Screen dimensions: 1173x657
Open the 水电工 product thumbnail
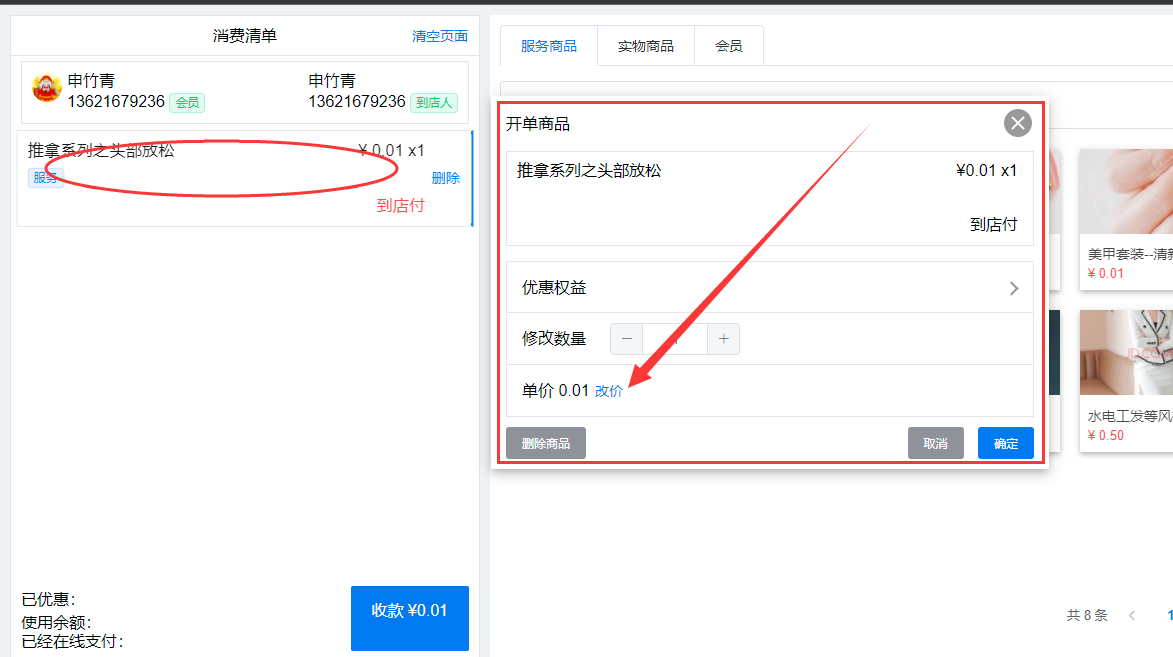coord(1126,352)
